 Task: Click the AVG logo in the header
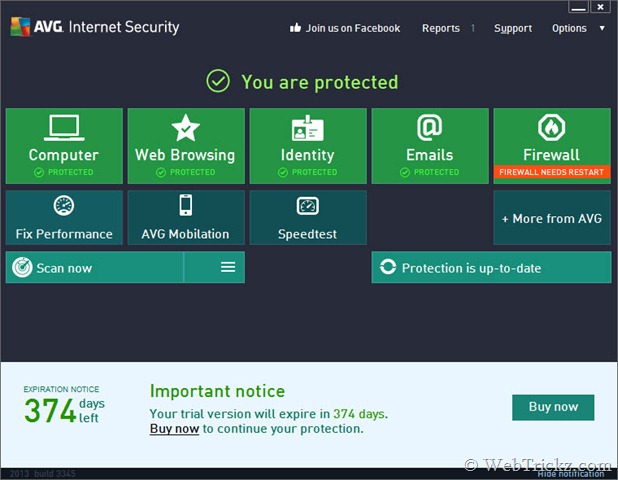[x=20, y=26]
